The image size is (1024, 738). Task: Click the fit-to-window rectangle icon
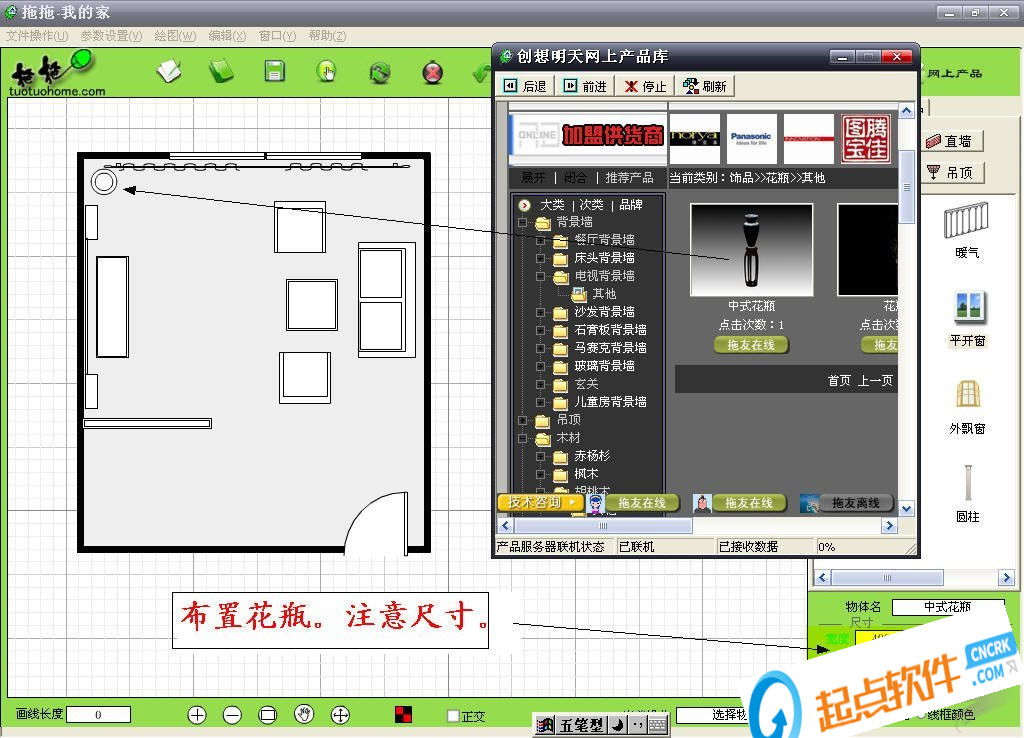coord(268,715)
